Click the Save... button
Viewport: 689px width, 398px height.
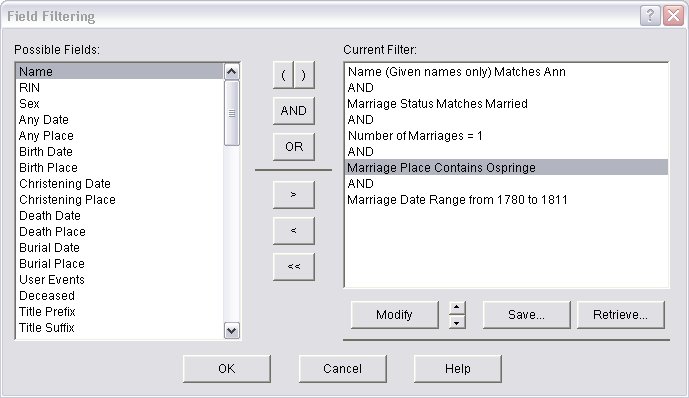(x=526, y=315)
